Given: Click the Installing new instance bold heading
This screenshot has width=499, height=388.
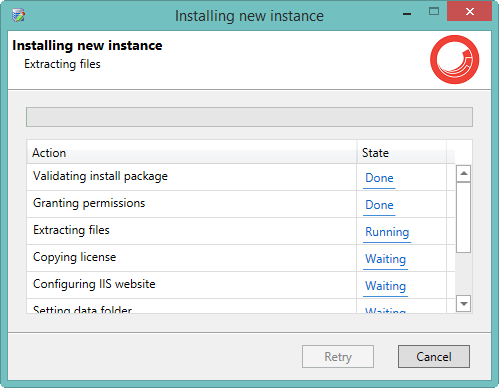Looking at the screenshot, I should pos(87,46).
